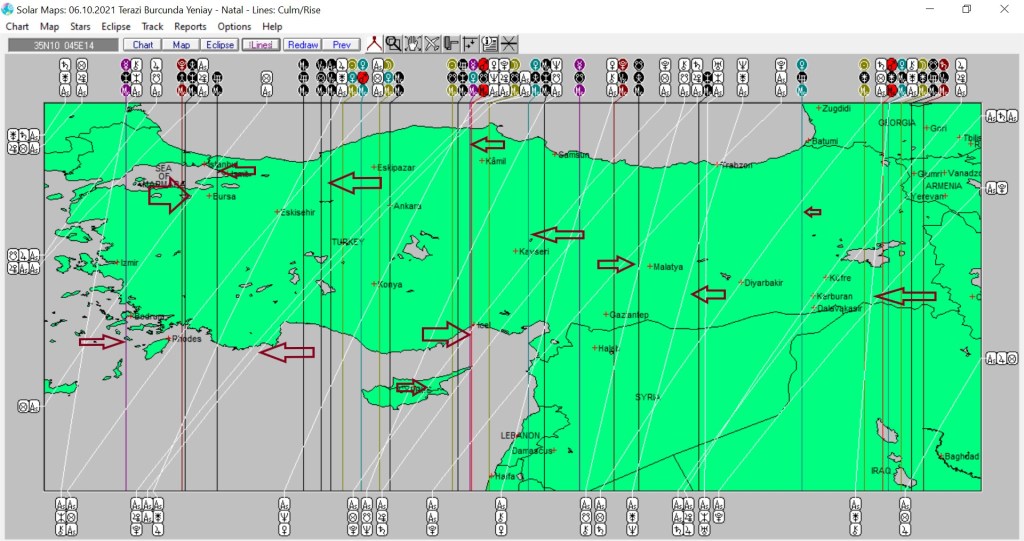Activate the magnifier zoom tool
Viewport: 1024px width, 541px height.
click(x=394, y=44)
